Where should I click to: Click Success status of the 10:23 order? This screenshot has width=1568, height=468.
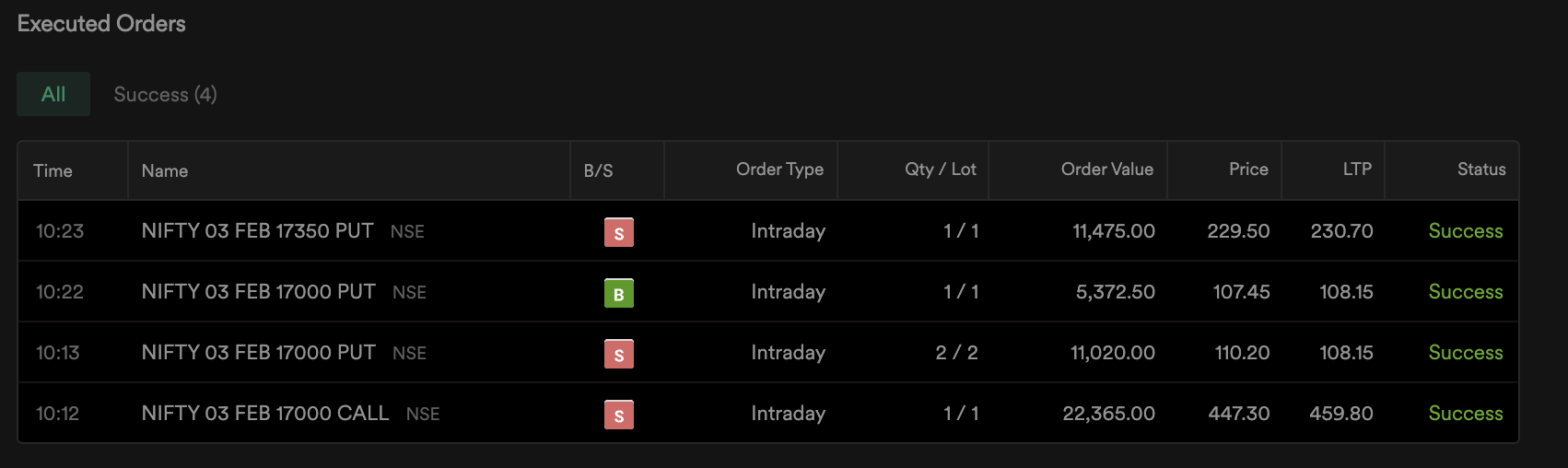1466,230
